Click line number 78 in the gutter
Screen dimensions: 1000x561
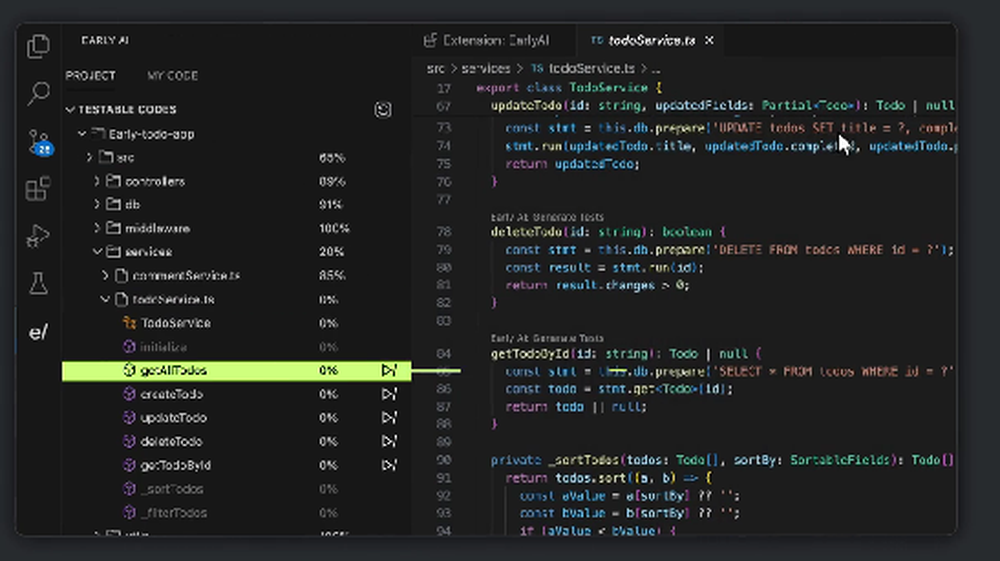tap(444, 232)
